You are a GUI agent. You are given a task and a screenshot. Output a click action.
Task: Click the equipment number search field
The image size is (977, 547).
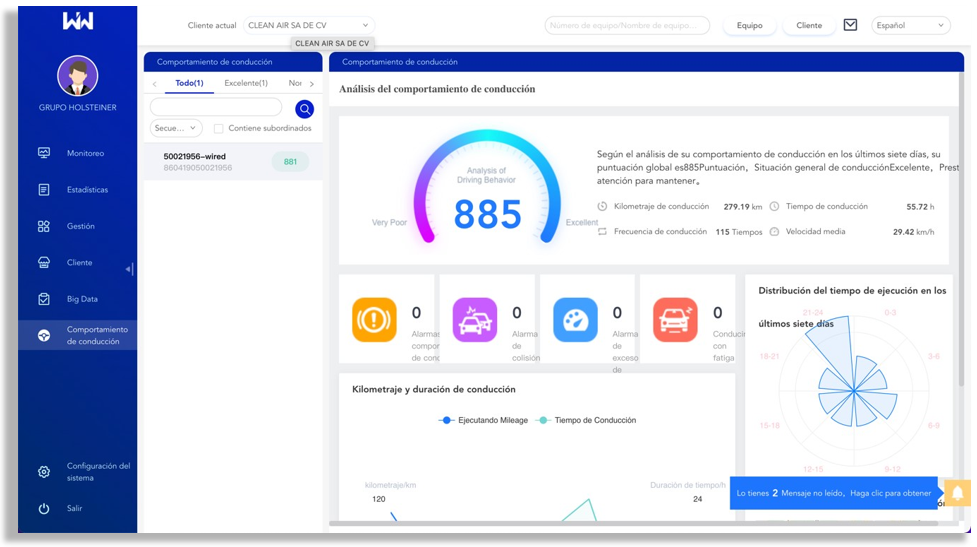pyautogui.click(x=627, y=25)
